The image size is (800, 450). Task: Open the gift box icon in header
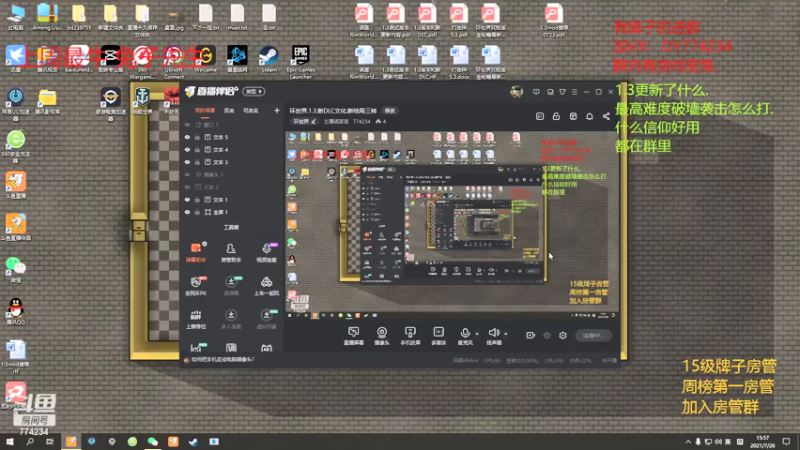[573, 116]
